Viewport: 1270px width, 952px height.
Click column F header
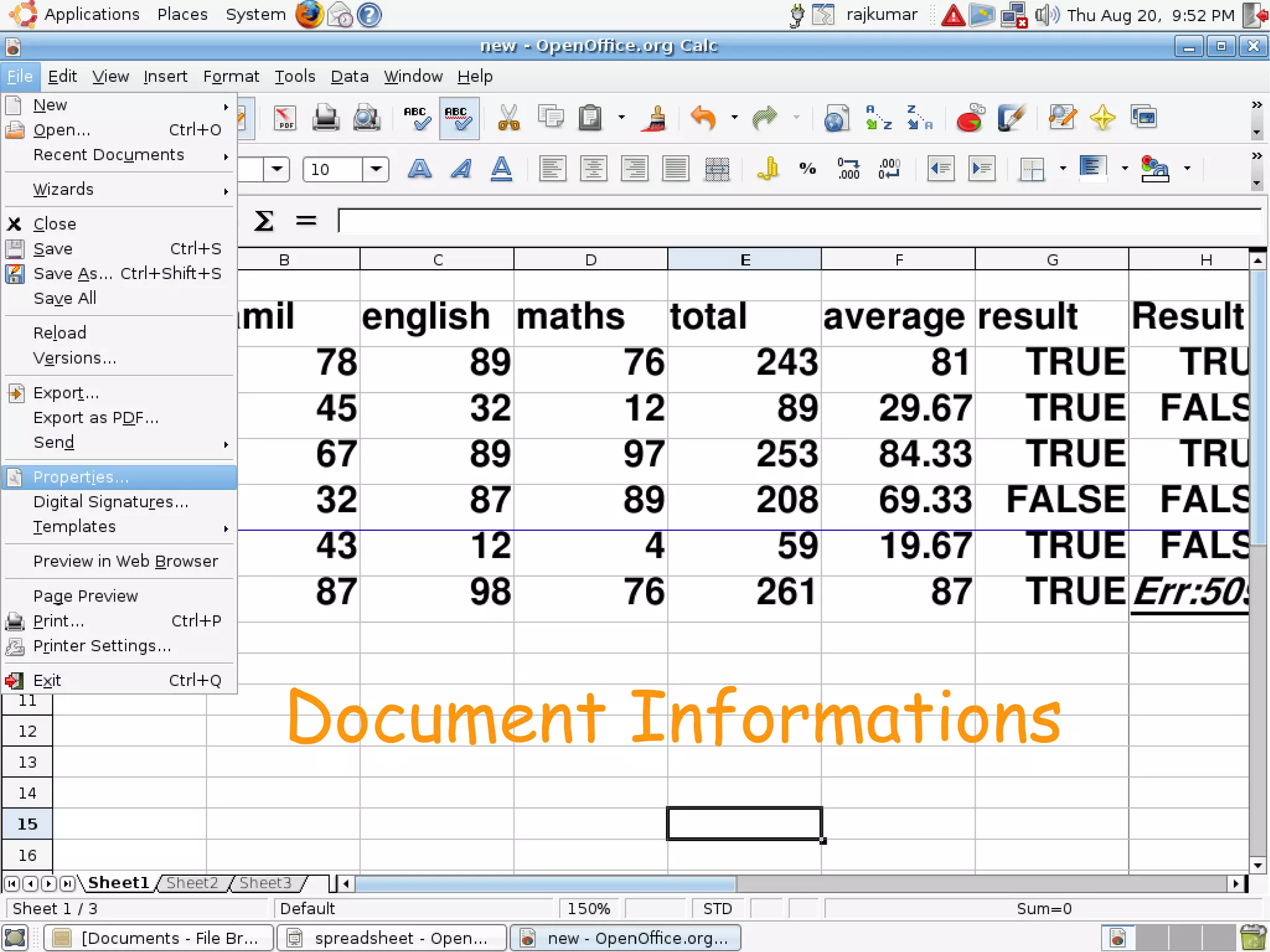coord(899,259)
